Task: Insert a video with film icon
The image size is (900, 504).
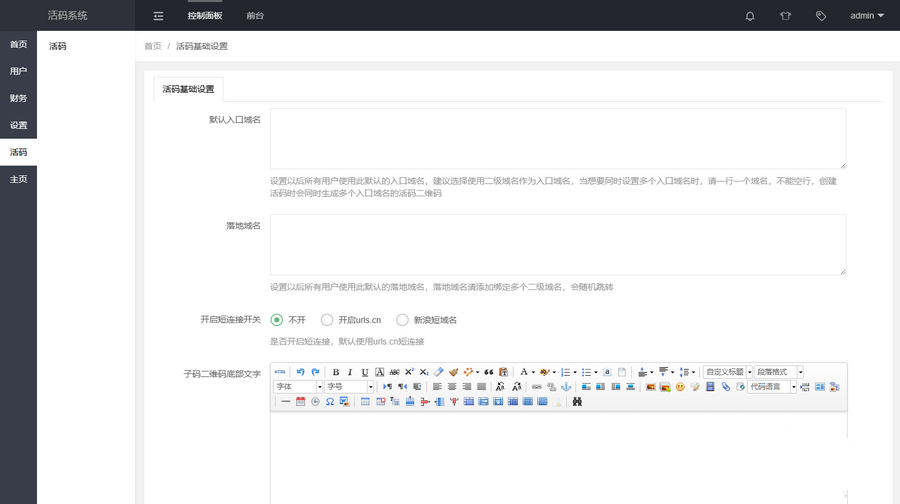Action: click(x=710, y=387)
